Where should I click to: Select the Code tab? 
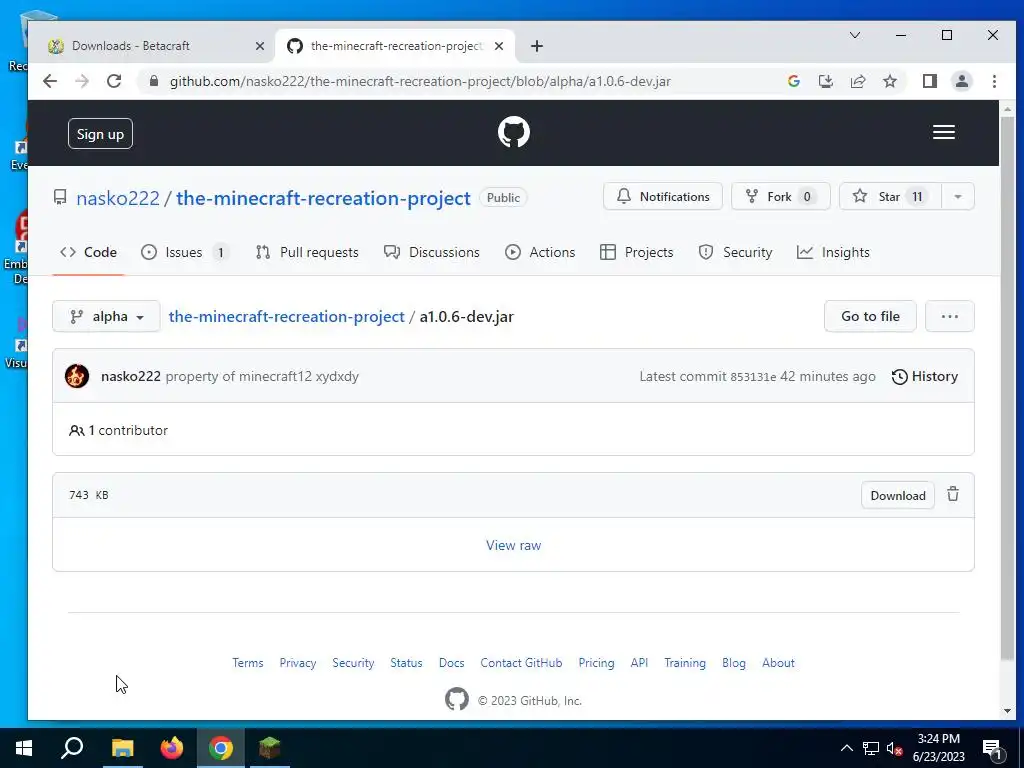point(88,252)
